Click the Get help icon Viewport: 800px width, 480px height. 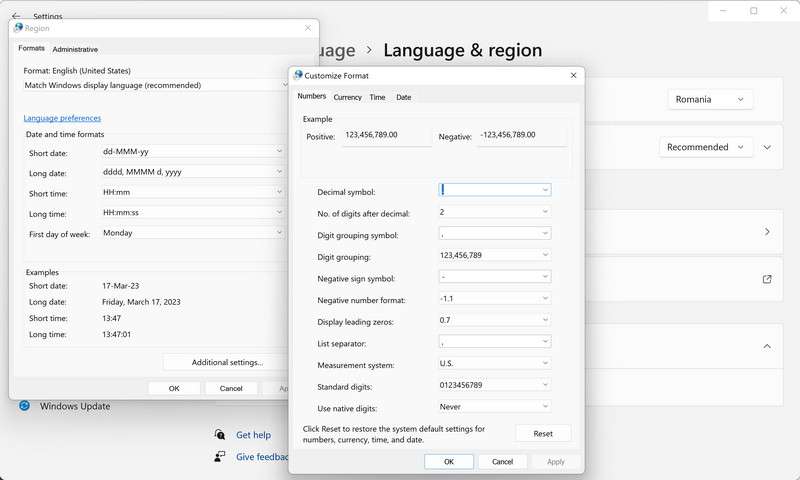(x=220, y=435)
